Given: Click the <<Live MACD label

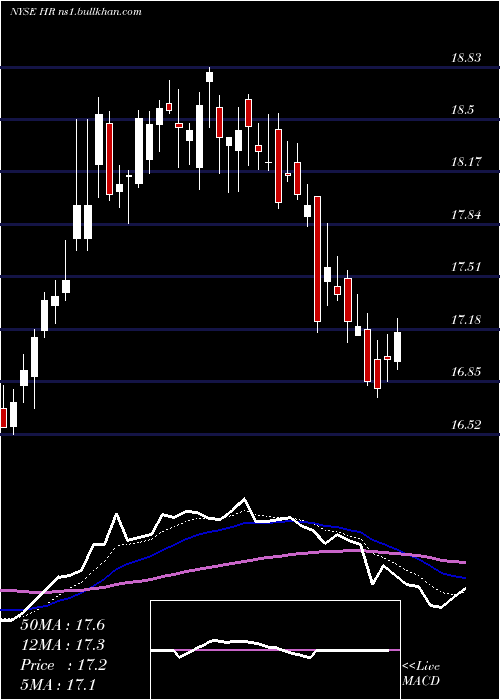Looking at the screenshot, I should (x=421, y=673).
